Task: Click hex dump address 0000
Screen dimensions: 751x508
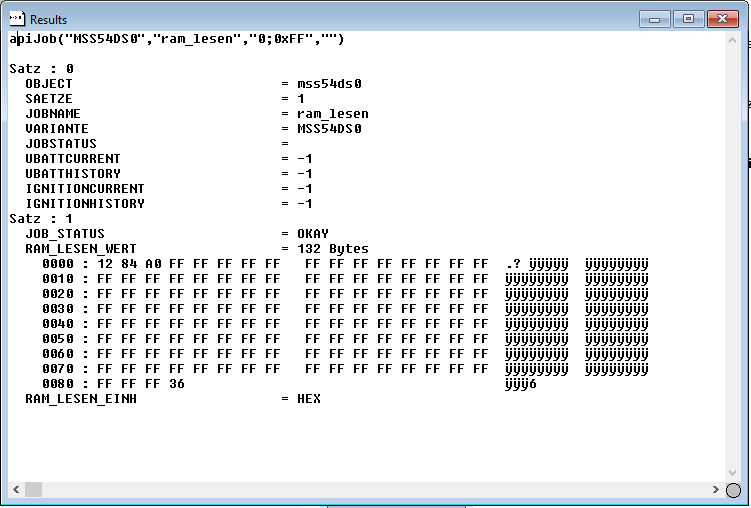Action: (58, 264)
